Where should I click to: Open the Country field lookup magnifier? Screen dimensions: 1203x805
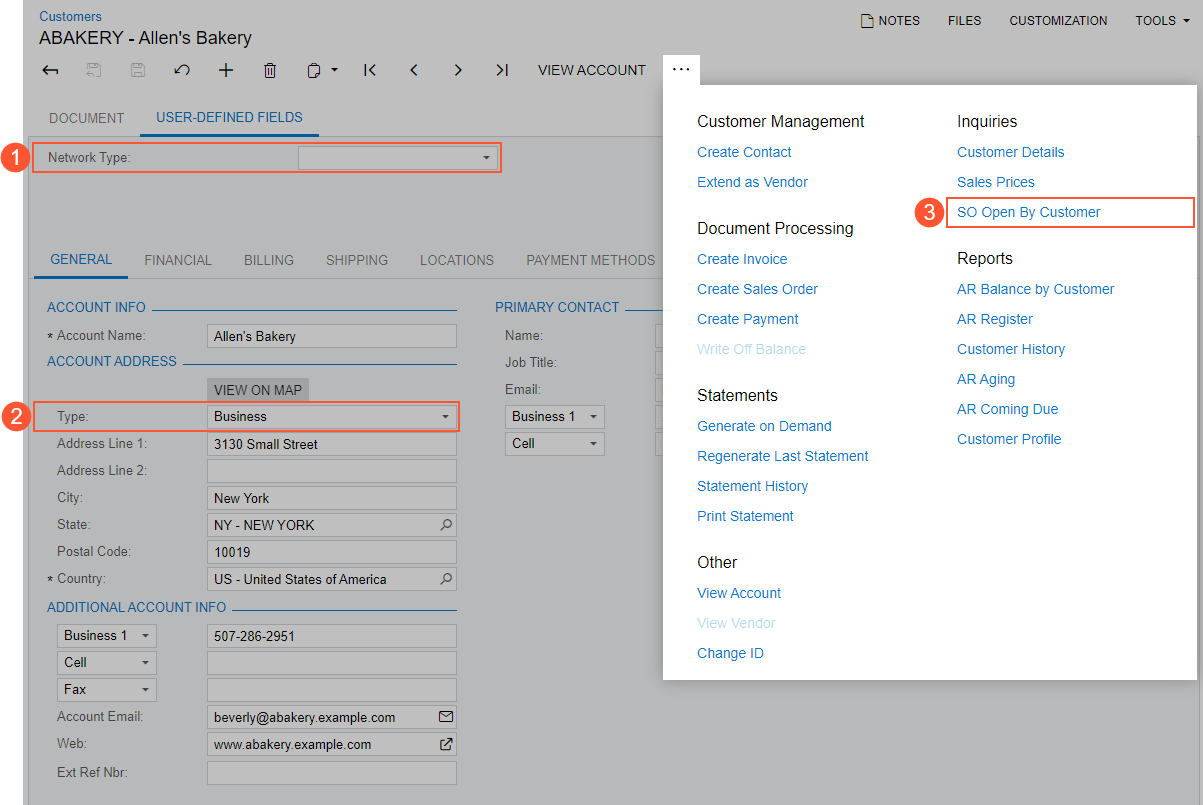446,578
